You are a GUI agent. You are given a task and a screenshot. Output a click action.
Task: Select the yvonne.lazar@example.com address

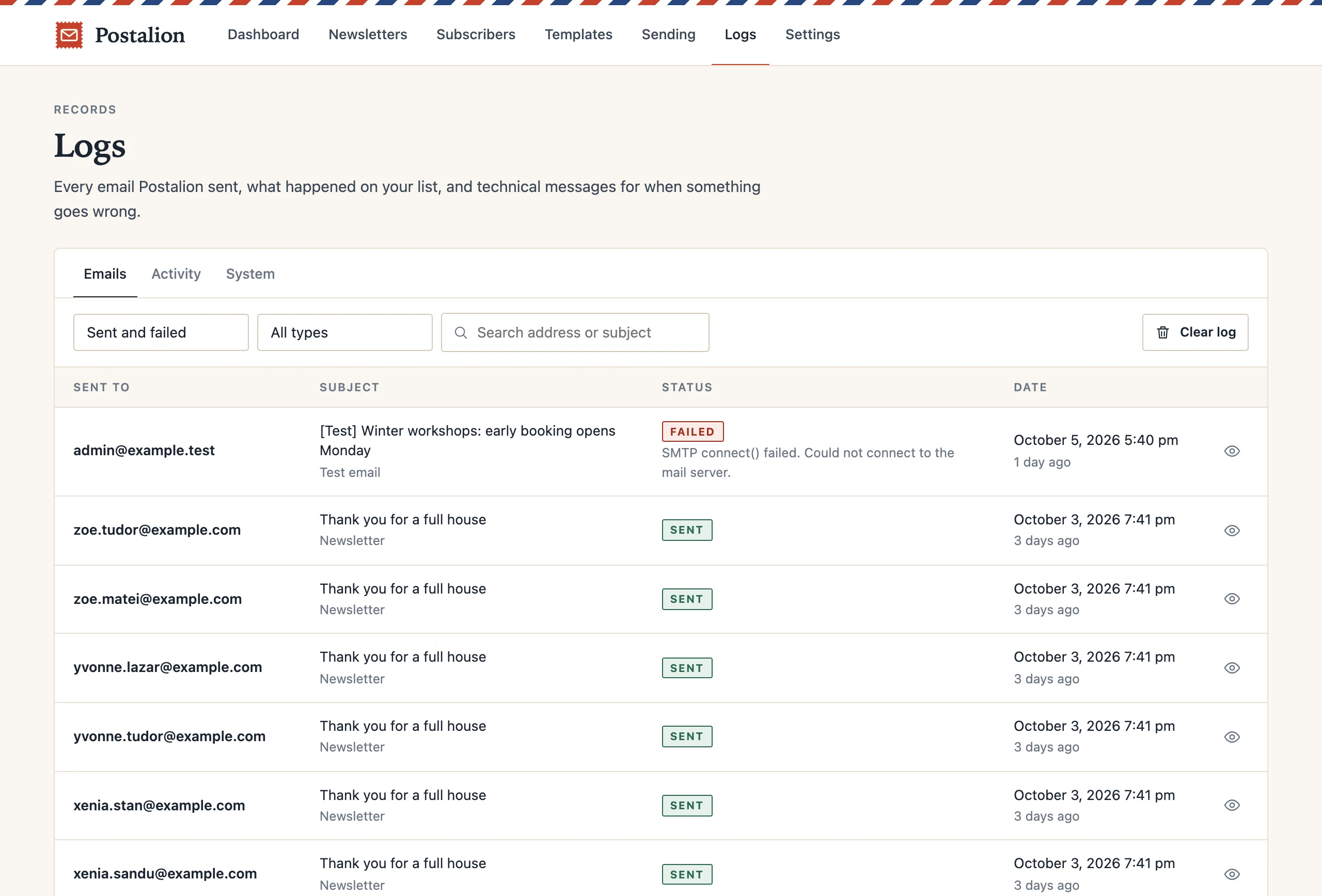click(x=168, y=667)
